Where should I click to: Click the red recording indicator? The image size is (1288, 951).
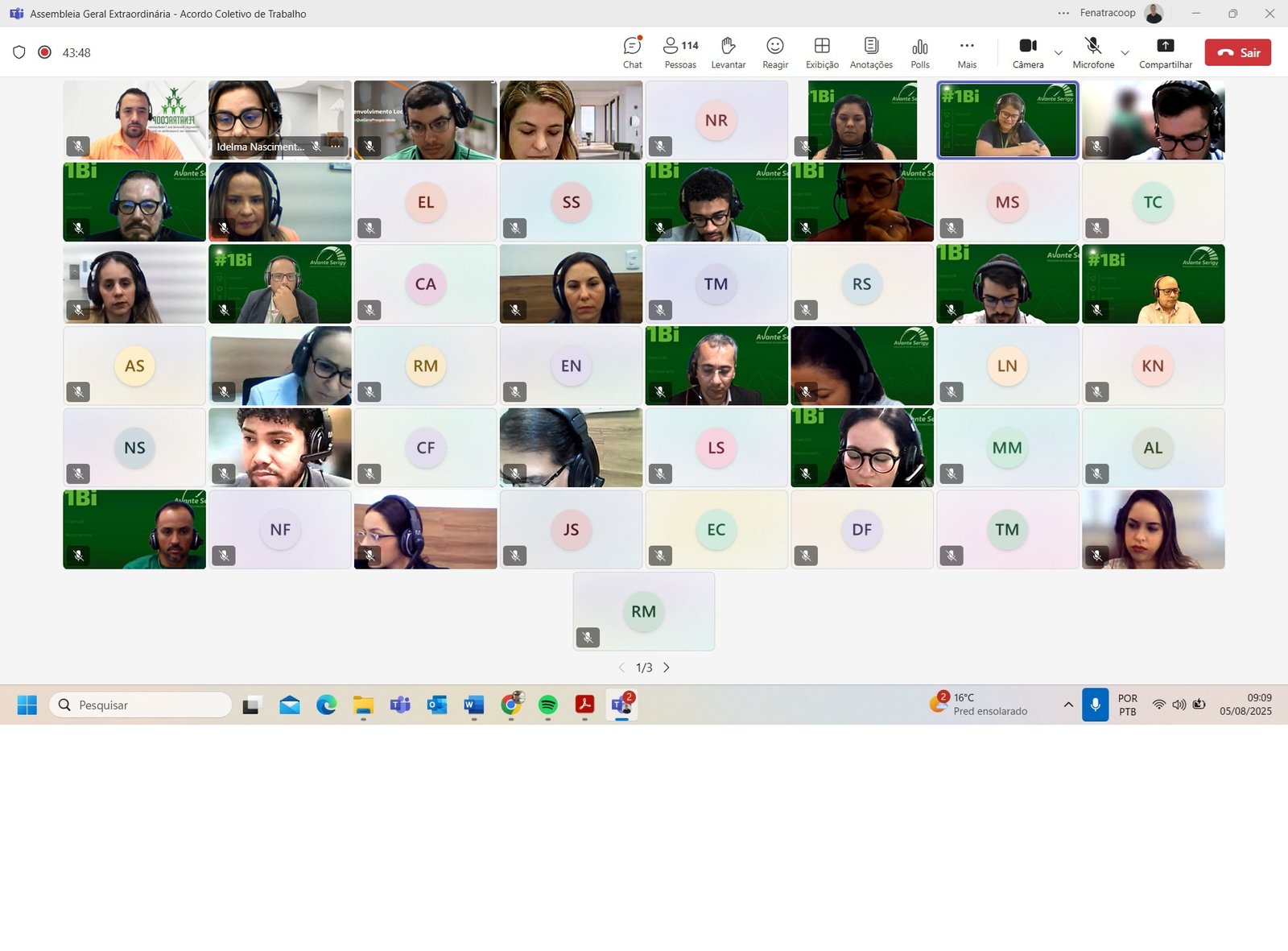[45, 52]
